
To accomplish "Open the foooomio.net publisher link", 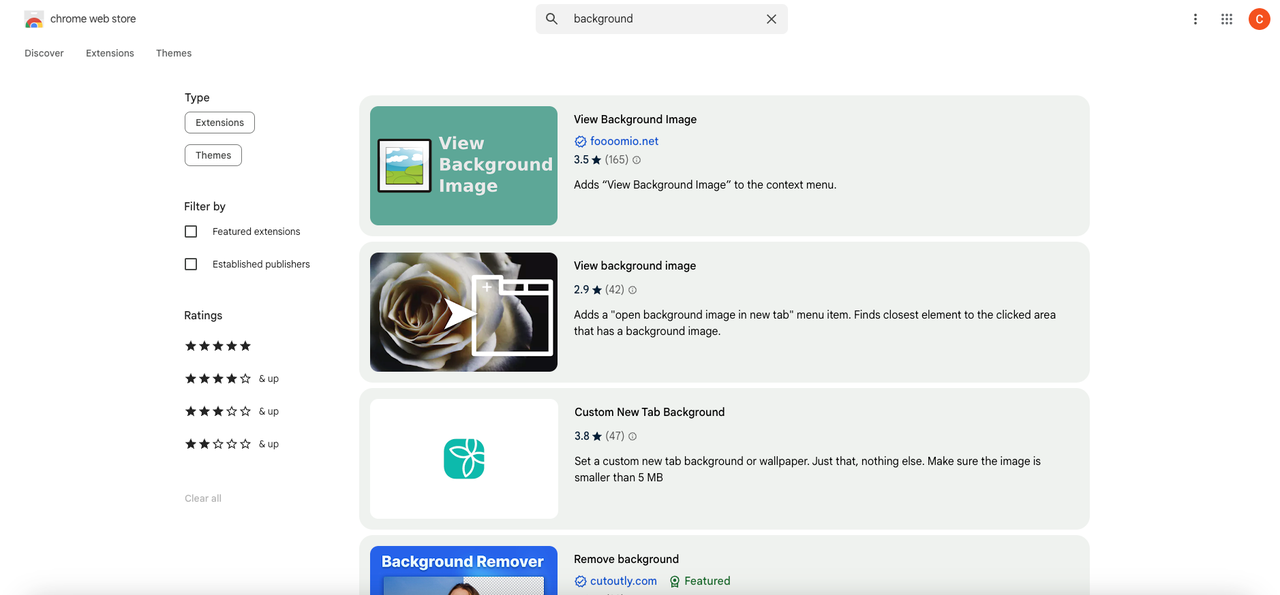I will (624, 142).
